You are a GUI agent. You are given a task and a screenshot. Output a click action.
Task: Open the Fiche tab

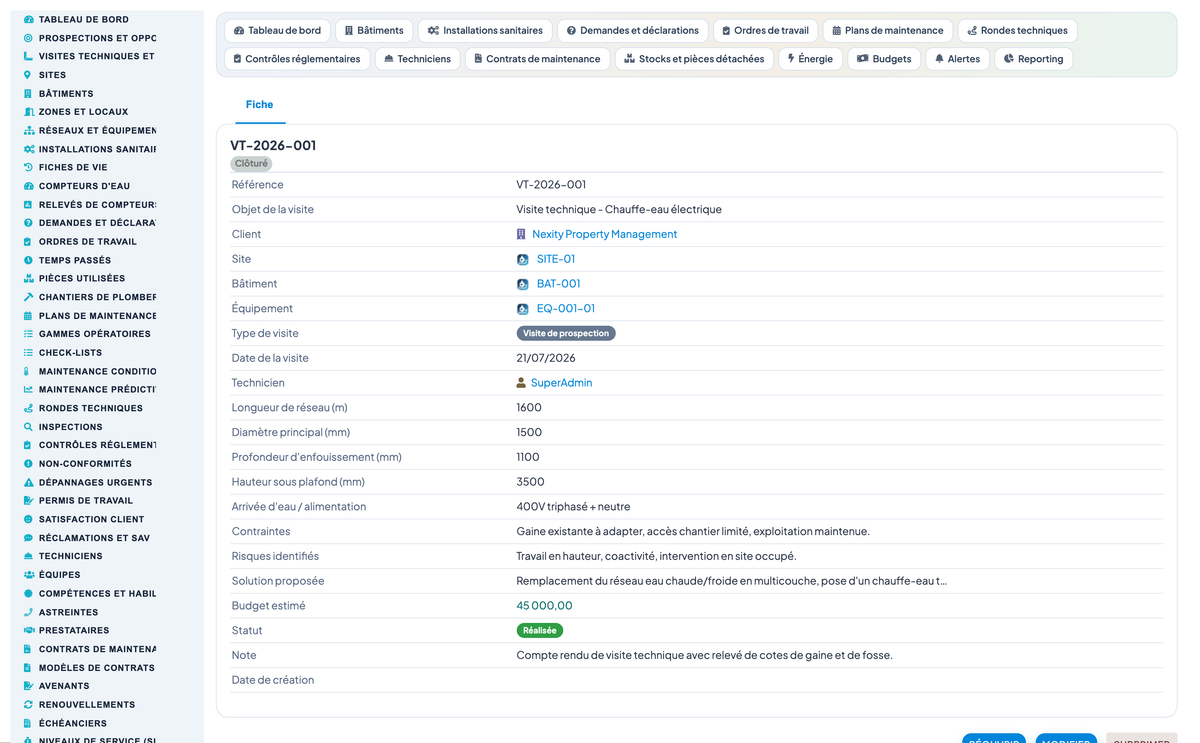pos(259,104)
